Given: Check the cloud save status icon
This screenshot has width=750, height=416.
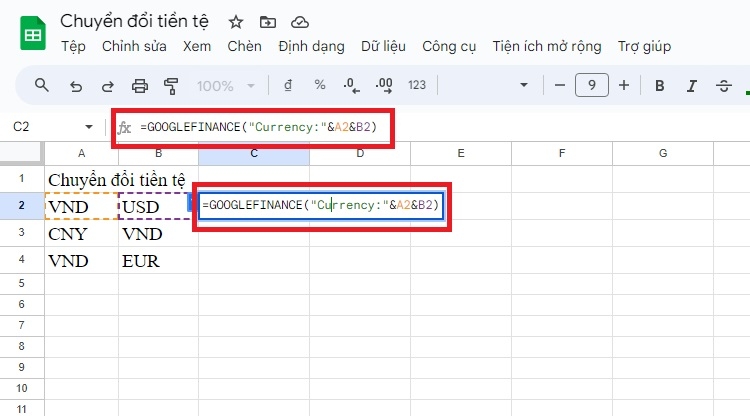Looking at the screenshot, I should pos(299,22).
